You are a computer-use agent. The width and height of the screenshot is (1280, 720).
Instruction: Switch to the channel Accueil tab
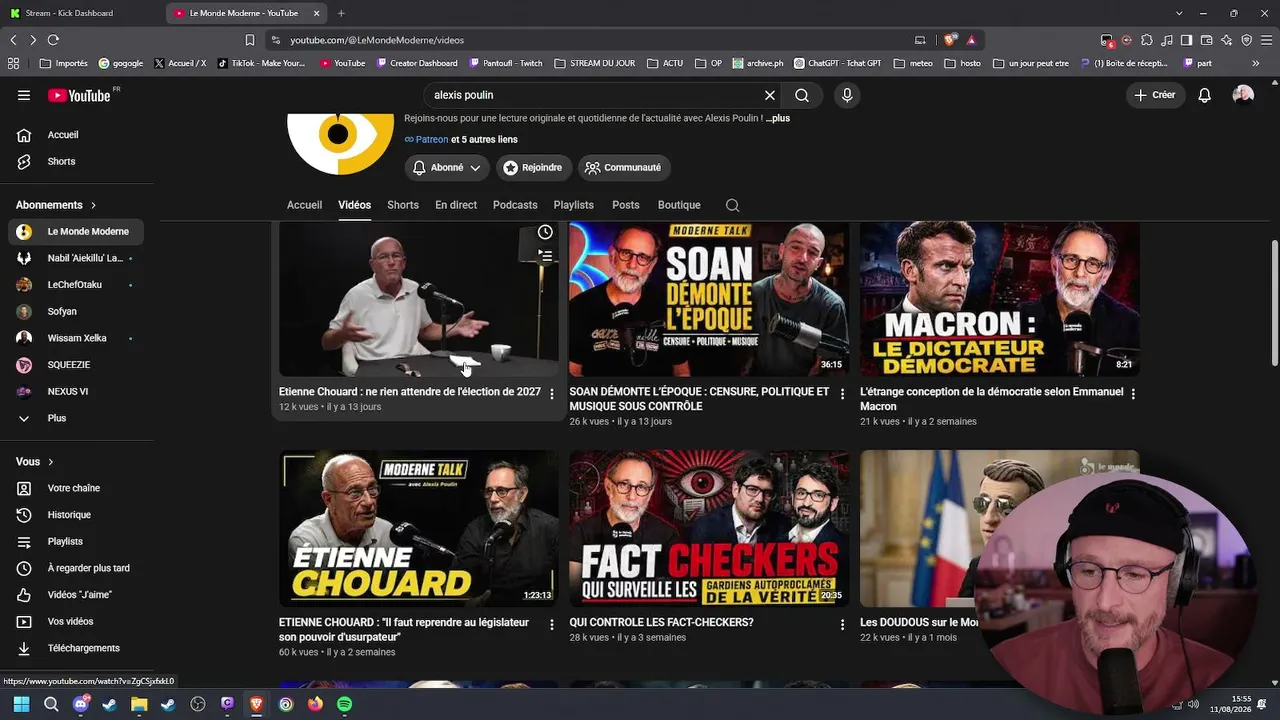tap(304, 205)
